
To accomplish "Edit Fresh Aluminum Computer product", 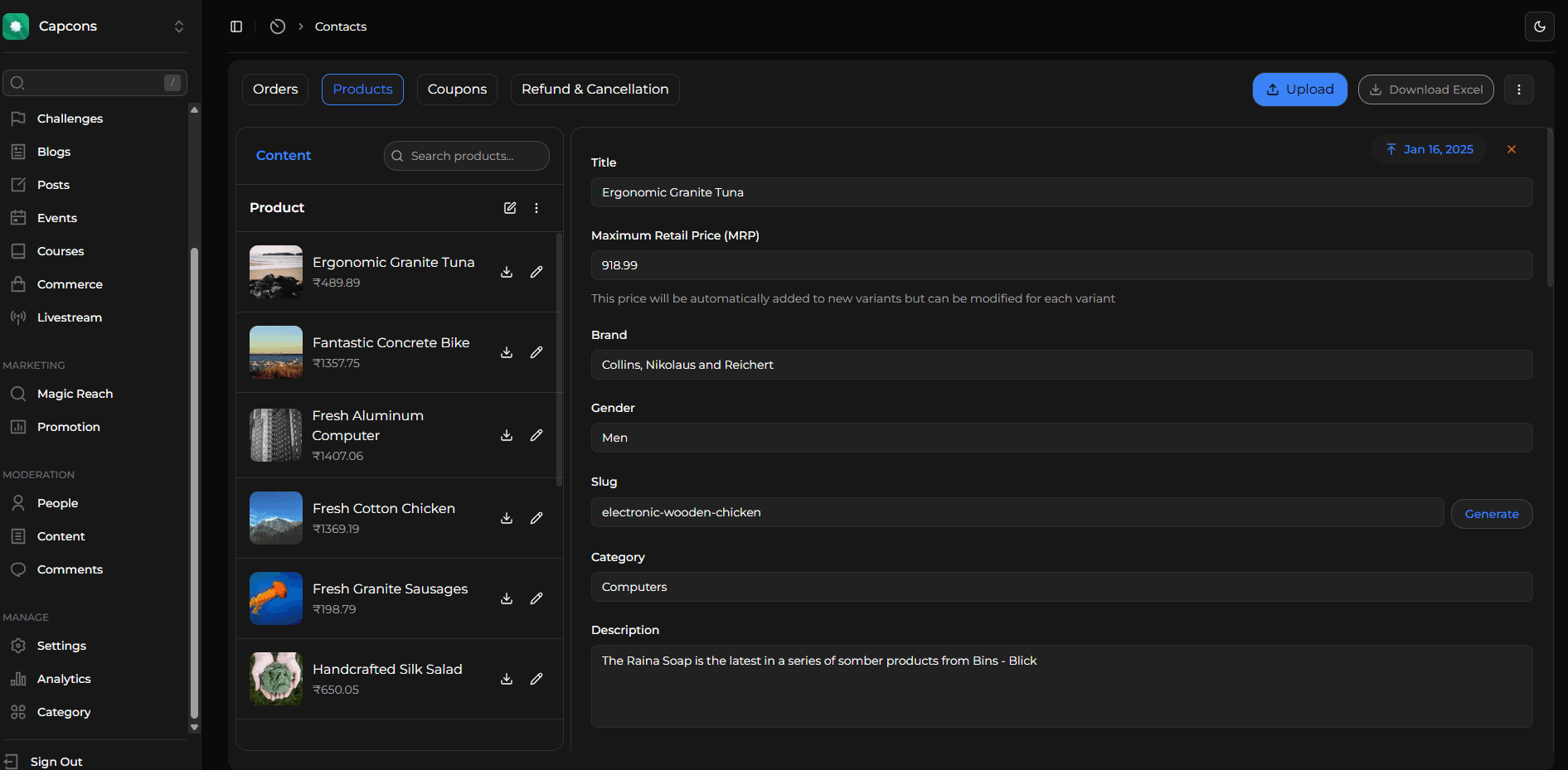I will (536, 435).
